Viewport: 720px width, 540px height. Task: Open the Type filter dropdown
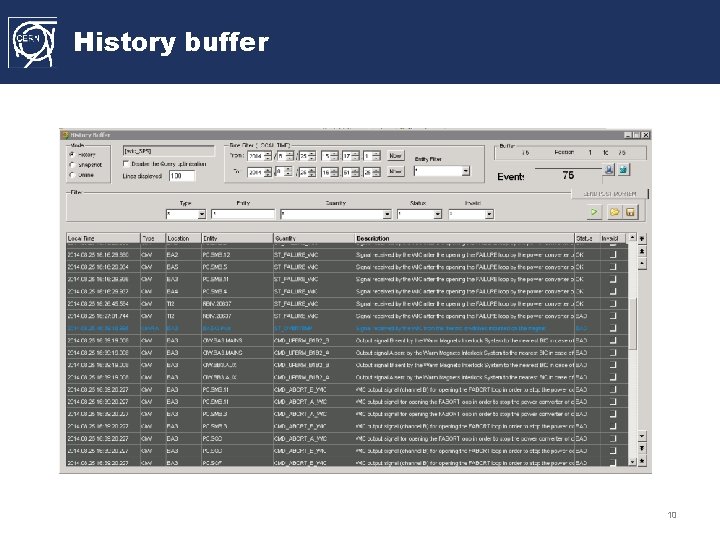[202, 214]
